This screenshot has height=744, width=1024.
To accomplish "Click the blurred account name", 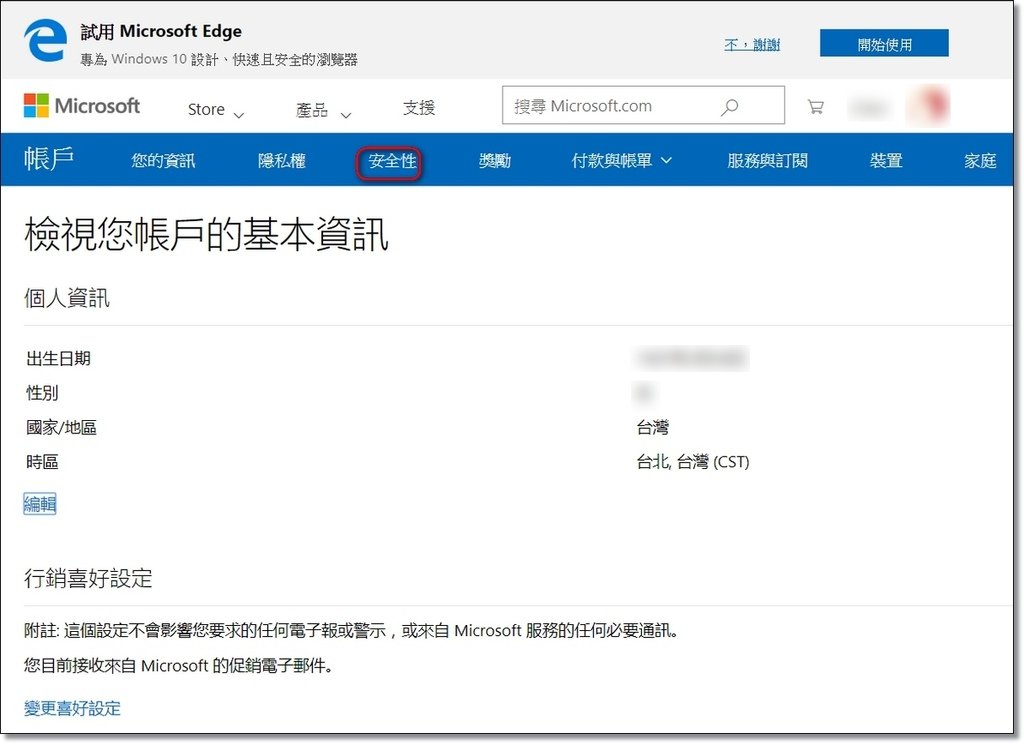I will [x=869, y=107].
